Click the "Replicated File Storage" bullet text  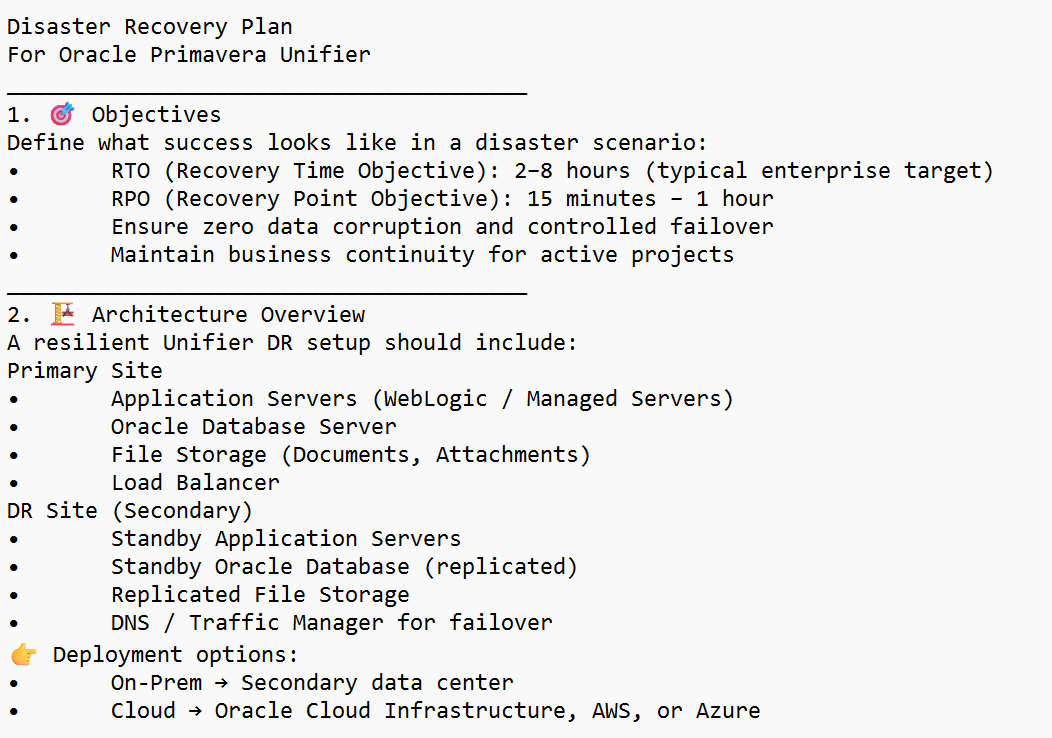pyautogui.click(x=260, y=594)
